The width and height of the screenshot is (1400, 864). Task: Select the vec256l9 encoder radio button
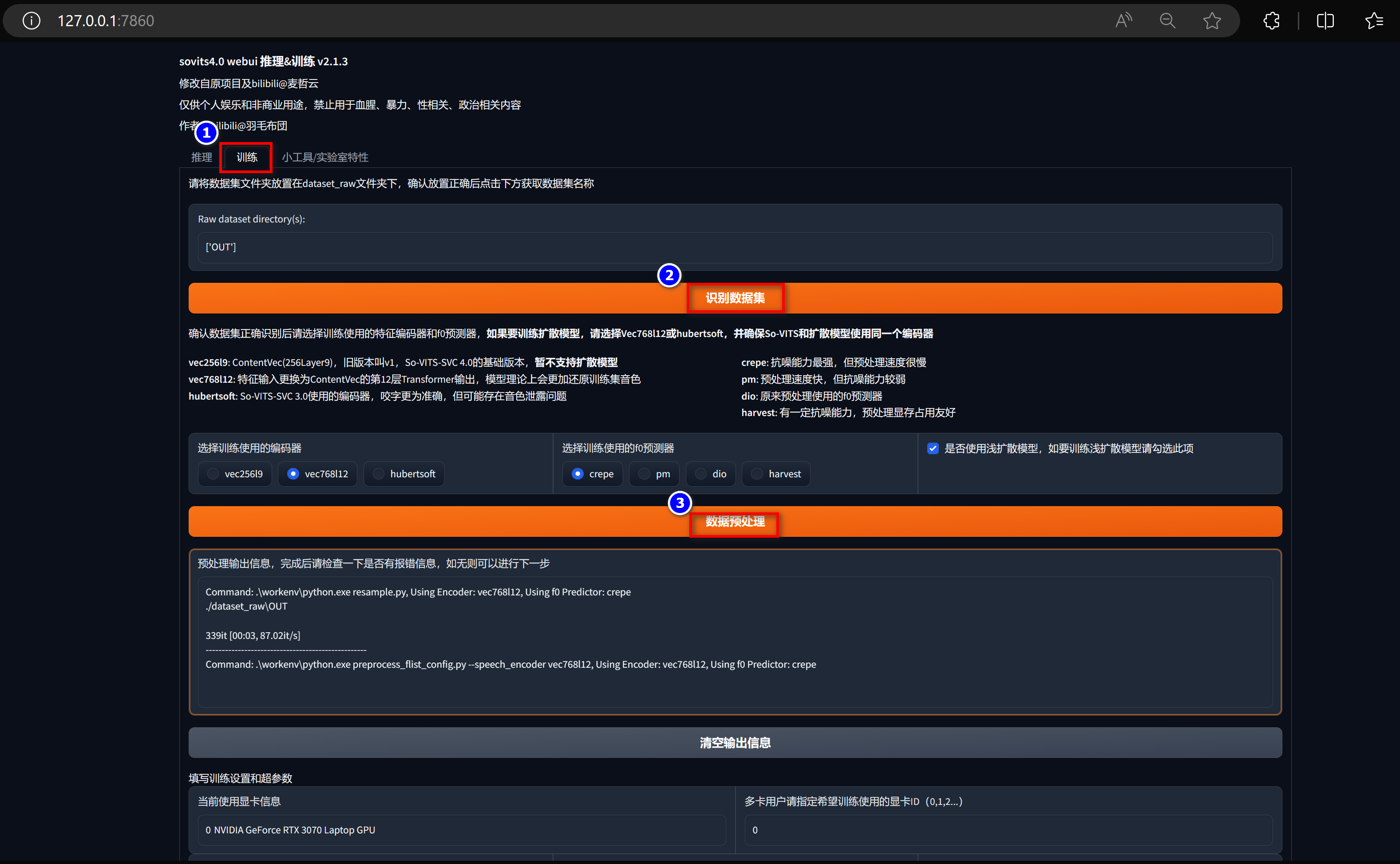214,474
